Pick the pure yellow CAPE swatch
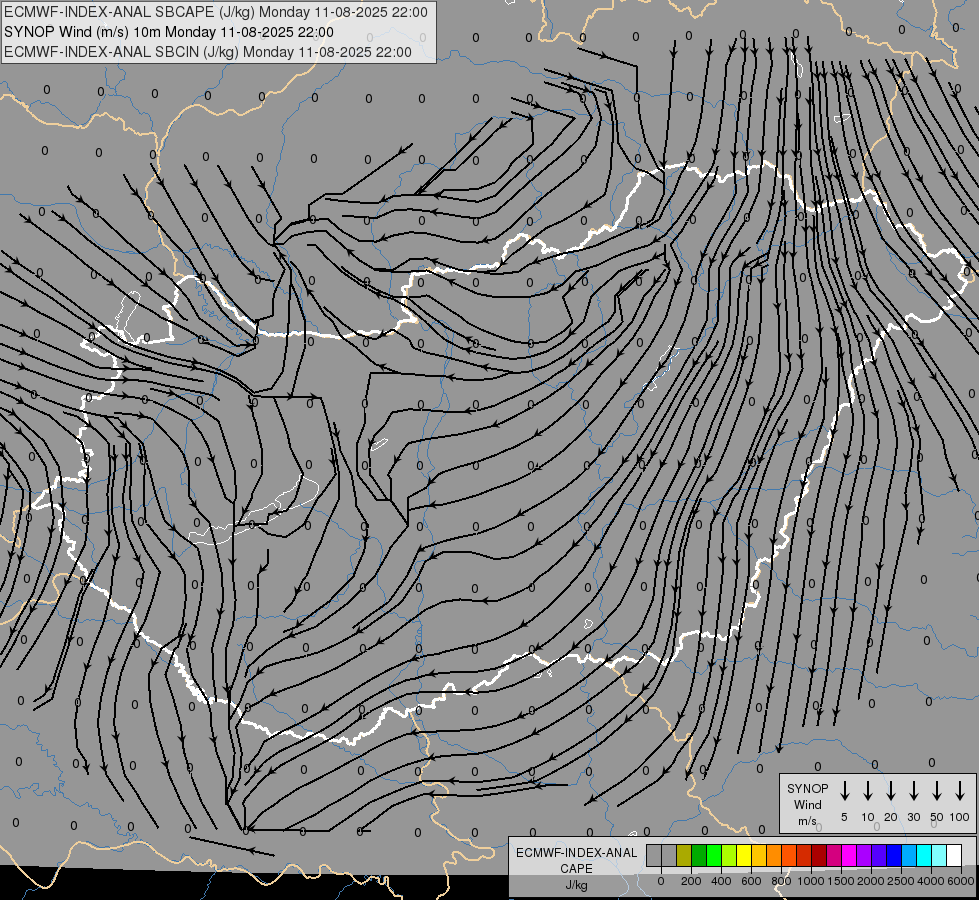 pos(744,855)
